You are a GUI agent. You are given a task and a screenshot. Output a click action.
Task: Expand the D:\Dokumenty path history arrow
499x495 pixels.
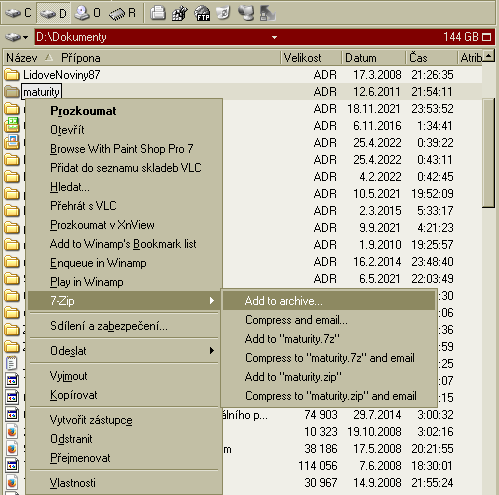point(274,37)
